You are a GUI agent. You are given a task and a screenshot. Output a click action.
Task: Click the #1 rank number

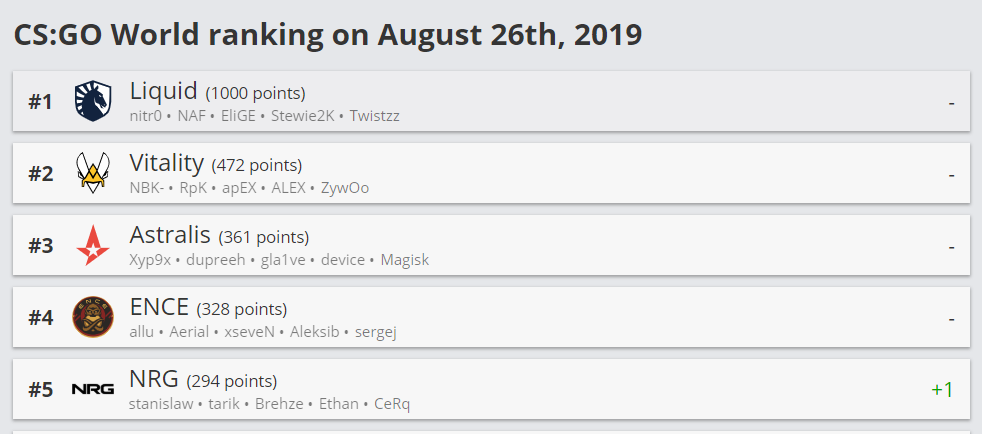40,101
